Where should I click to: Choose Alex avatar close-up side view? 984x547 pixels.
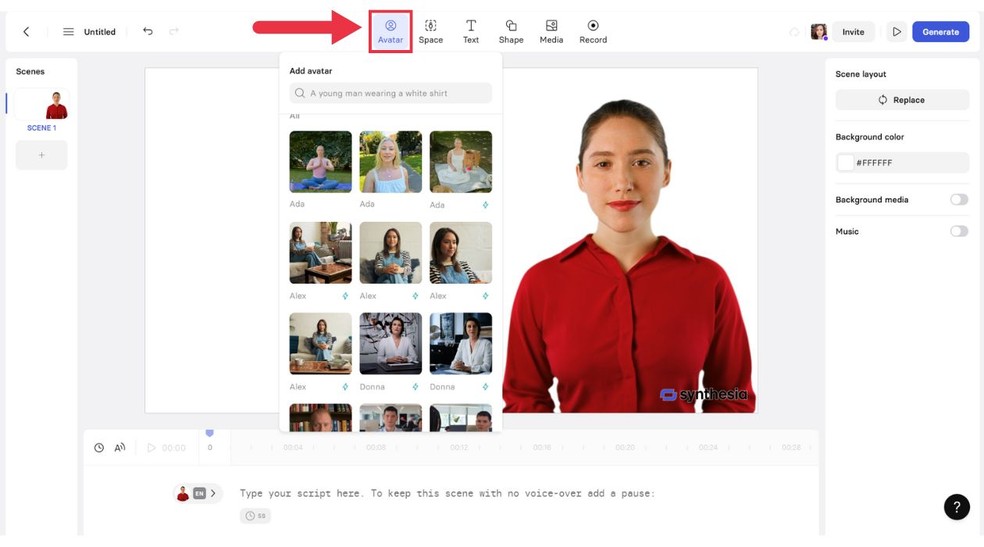(x=461, y=252)
